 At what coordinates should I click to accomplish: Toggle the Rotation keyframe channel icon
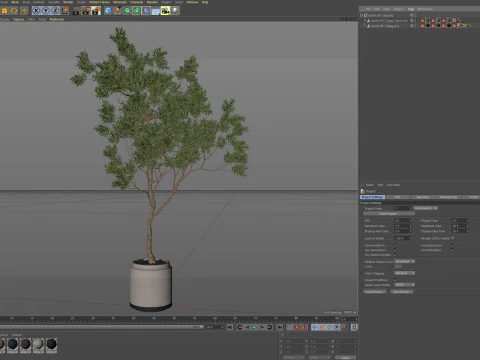[x=329, y=327]
